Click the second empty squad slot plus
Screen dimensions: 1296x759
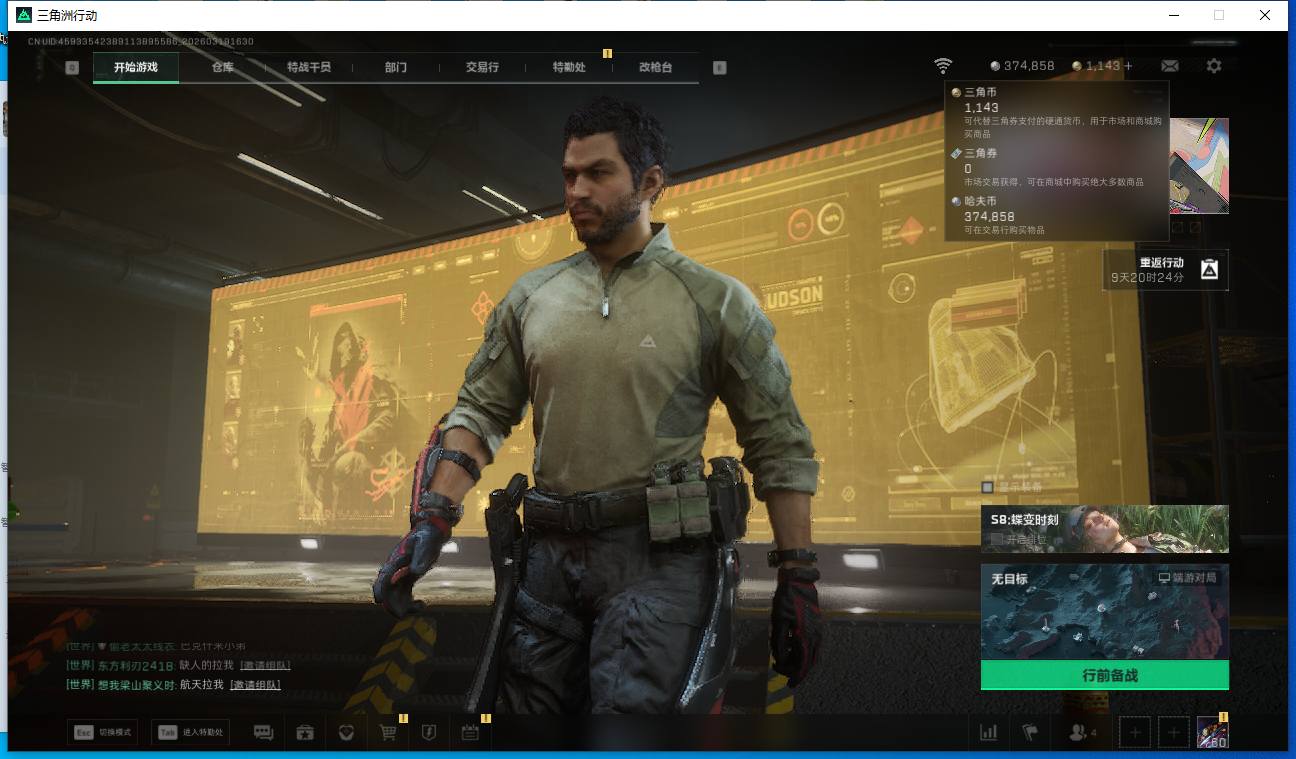[1174, 733]
